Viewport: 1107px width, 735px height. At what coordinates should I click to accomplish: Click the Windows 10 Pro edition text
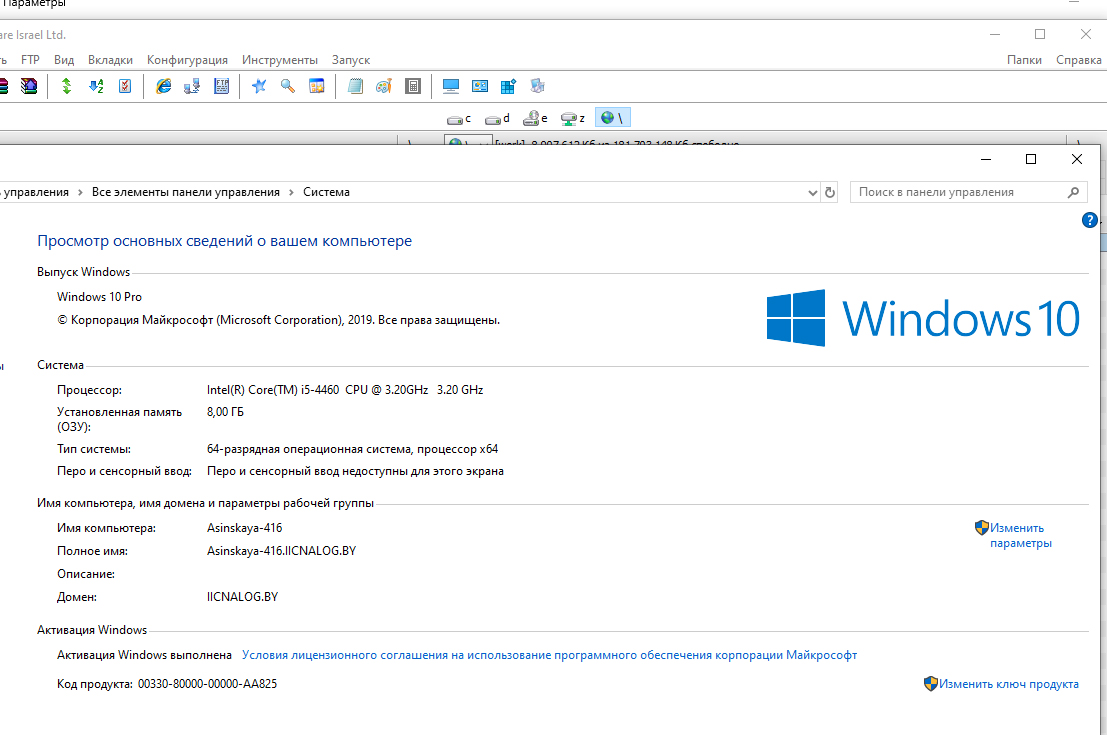point(100,297)
